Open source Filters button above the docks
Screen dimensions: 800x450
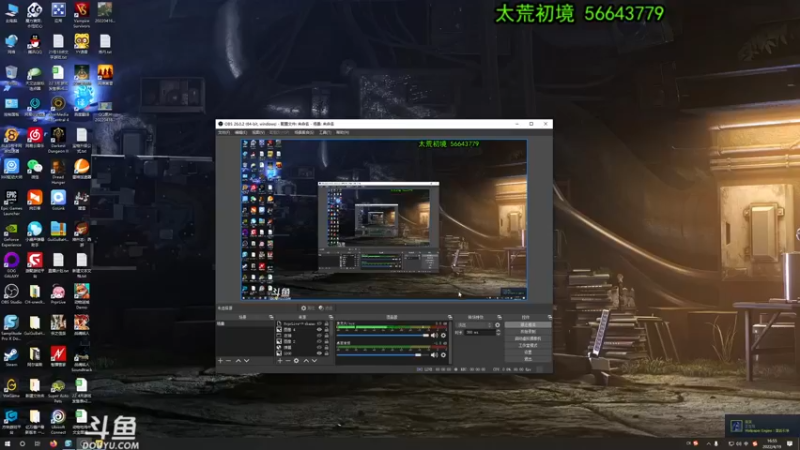(326, 308)
